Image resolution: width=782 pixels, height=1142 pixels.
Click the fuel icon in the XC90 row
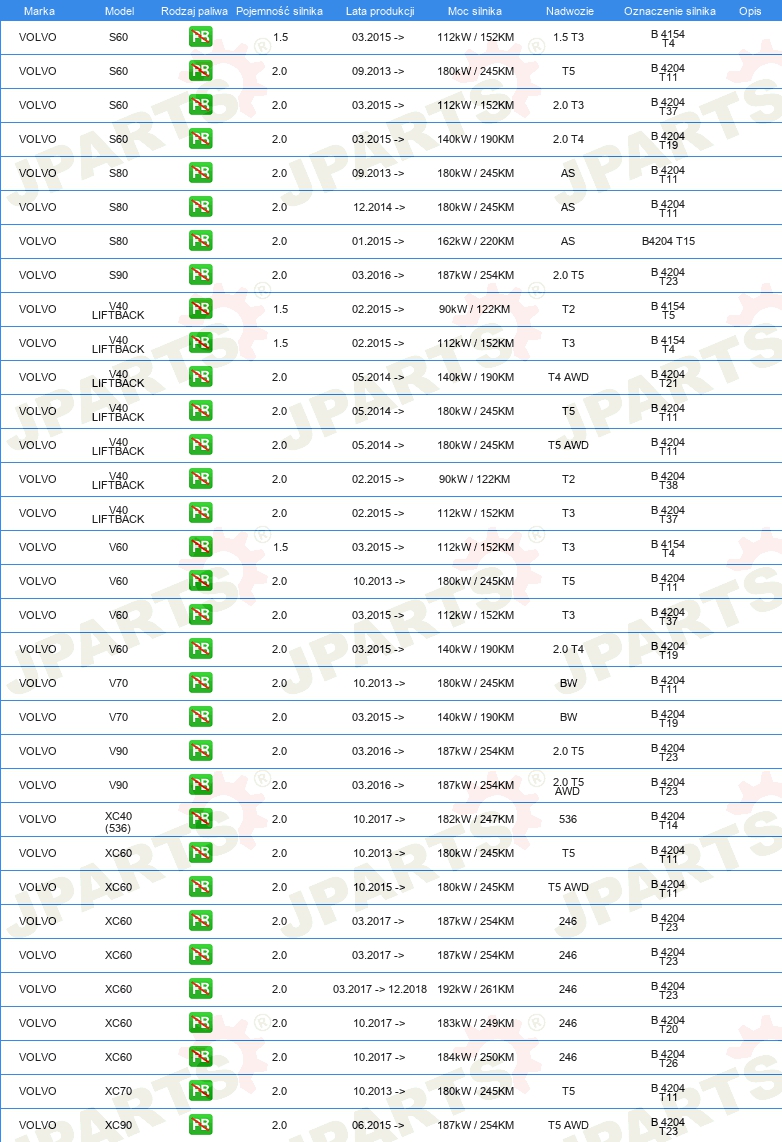point(200,1125)
